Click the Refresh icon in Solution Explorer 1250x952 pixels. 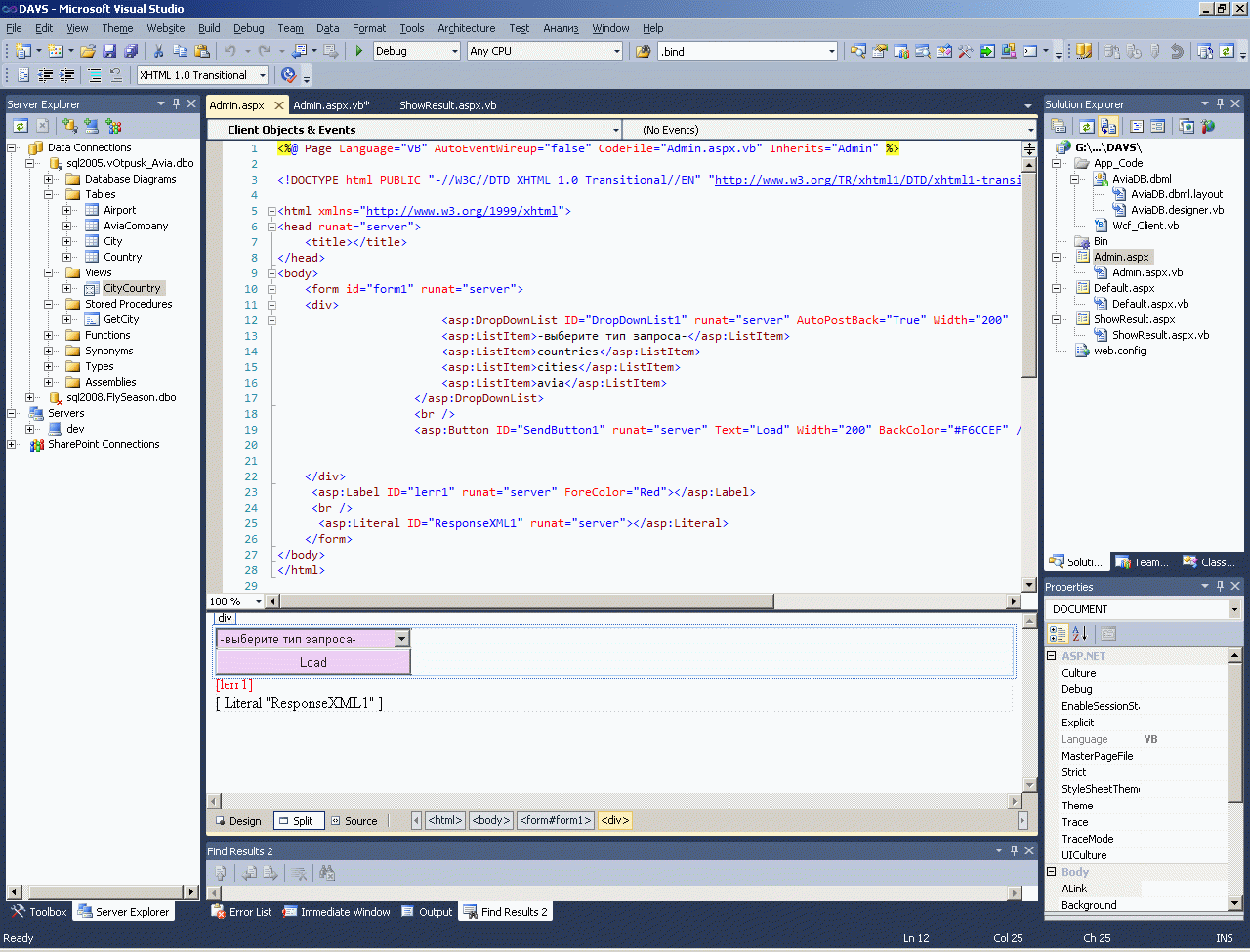tap(1087, 126)
